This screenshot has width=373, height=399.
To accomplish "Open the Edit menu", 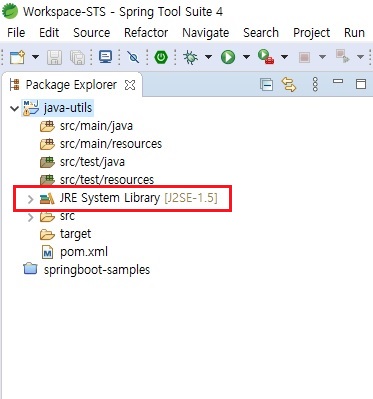I will (x=49, y=33).
